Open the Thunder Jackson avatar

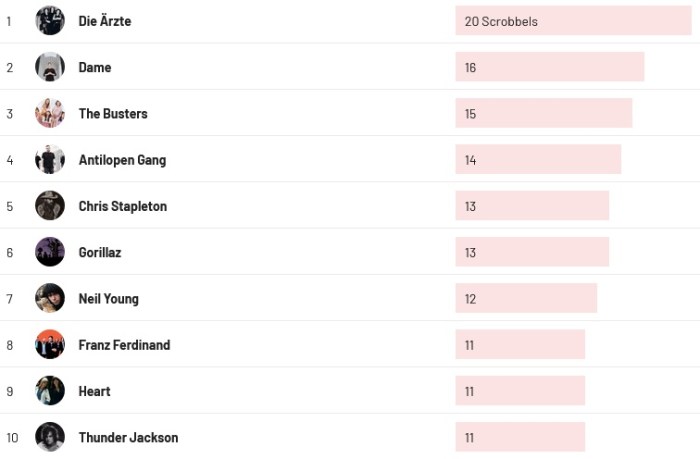pos(50,437)
